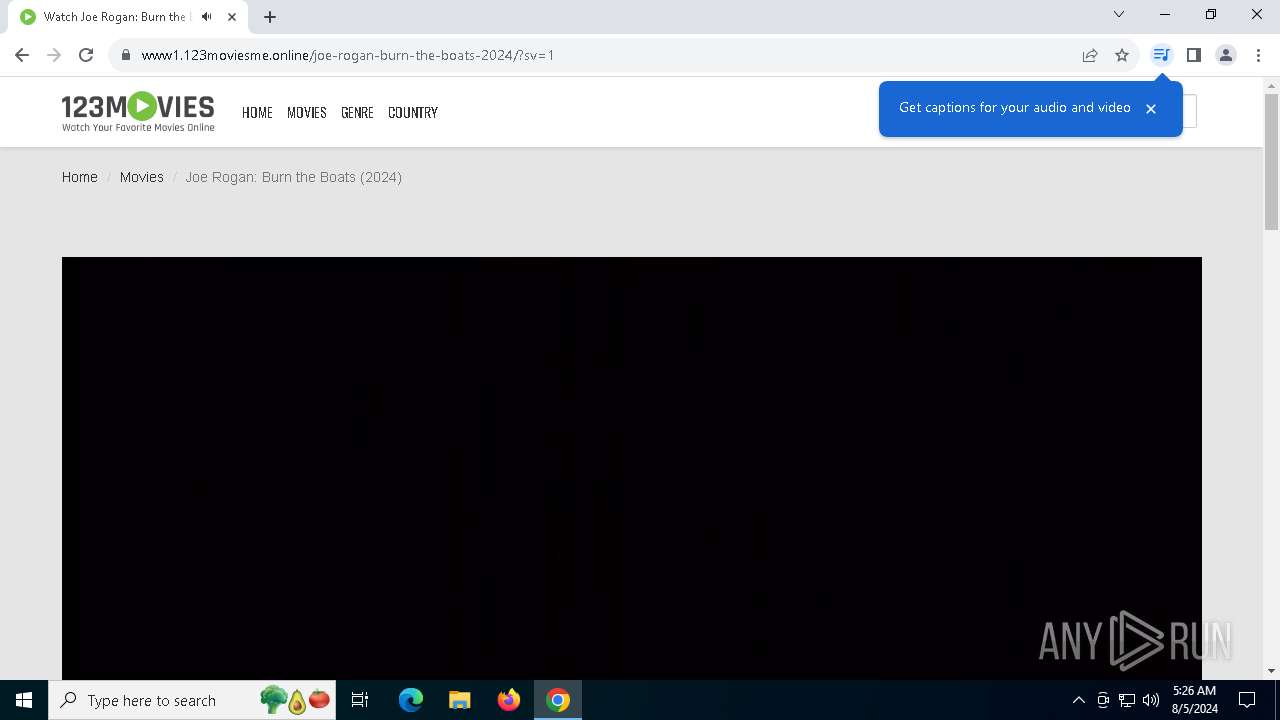Open media control icon in toolbar

[1161, 55]
